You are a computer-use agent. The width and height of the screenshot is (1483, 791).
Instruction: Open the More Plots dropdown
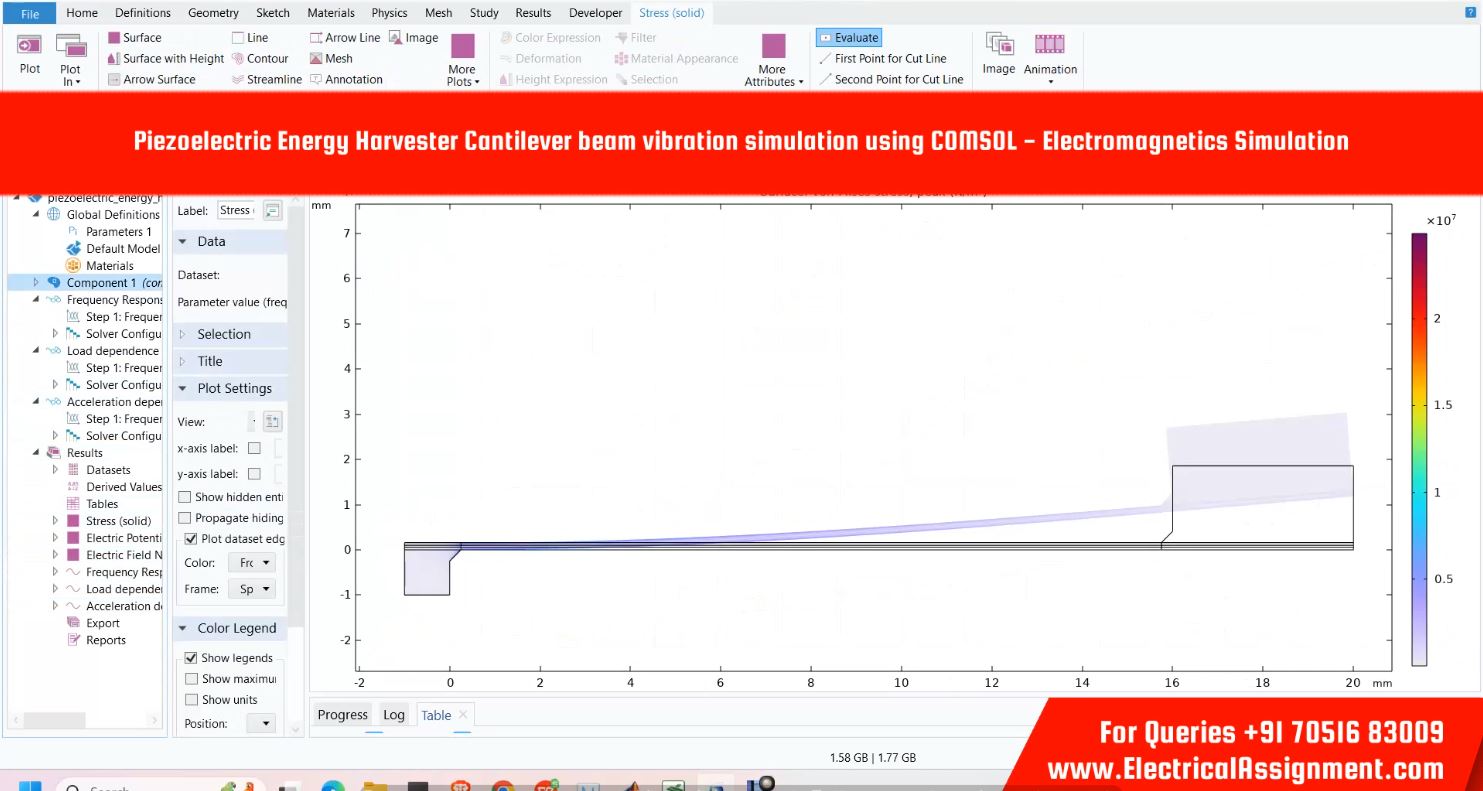[x=462, y=60]
